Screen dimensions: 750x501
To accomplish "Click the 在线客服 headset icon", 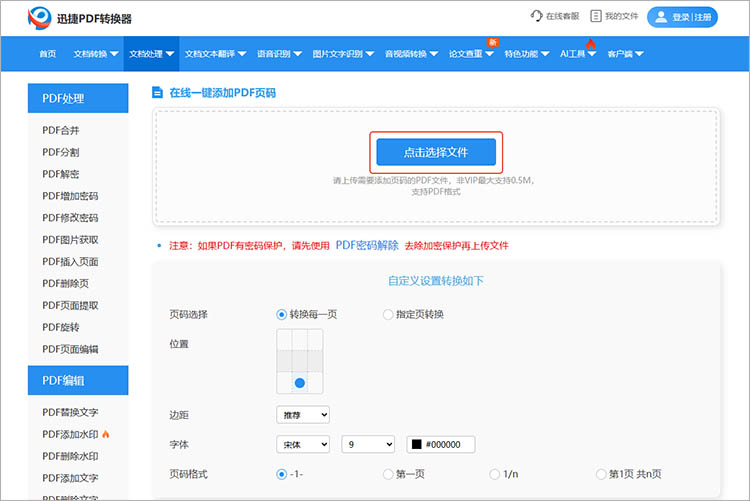I will [537, 16].
